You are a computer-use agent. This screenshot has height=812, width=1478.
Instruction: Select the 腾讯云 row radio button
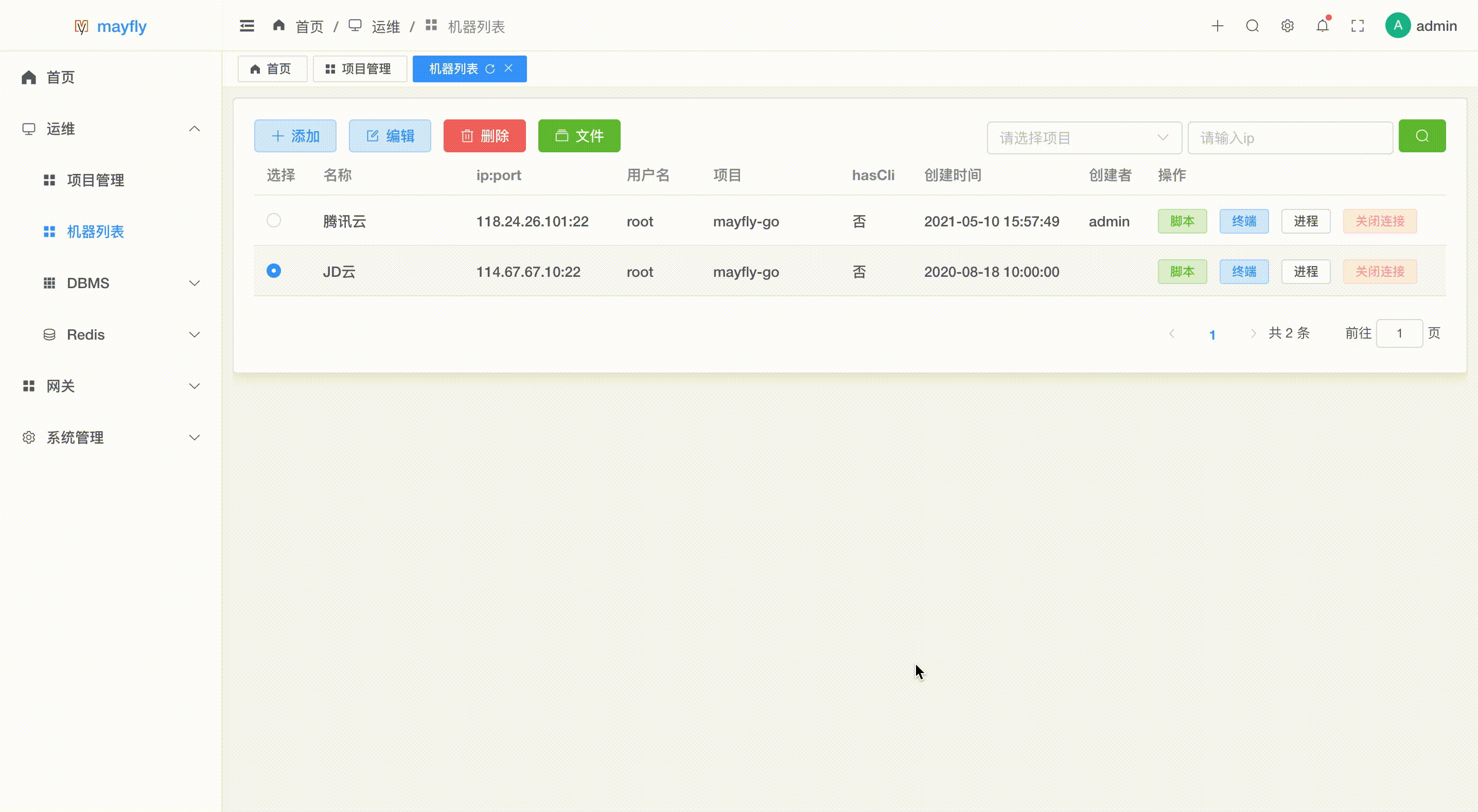click(x=274, y=220)
